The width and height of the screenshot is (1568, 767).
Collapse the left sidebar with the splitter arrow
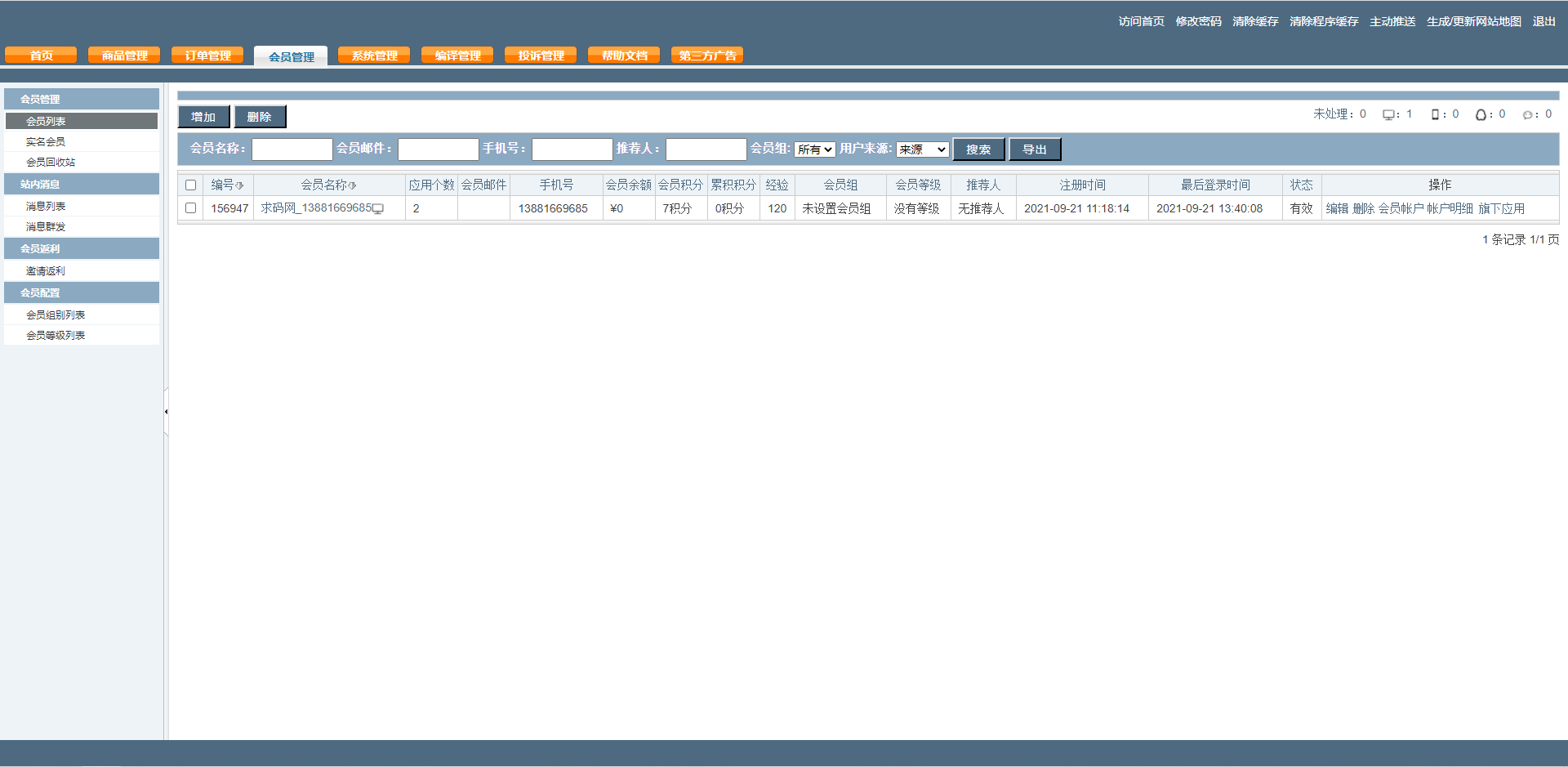click(166, 412)
